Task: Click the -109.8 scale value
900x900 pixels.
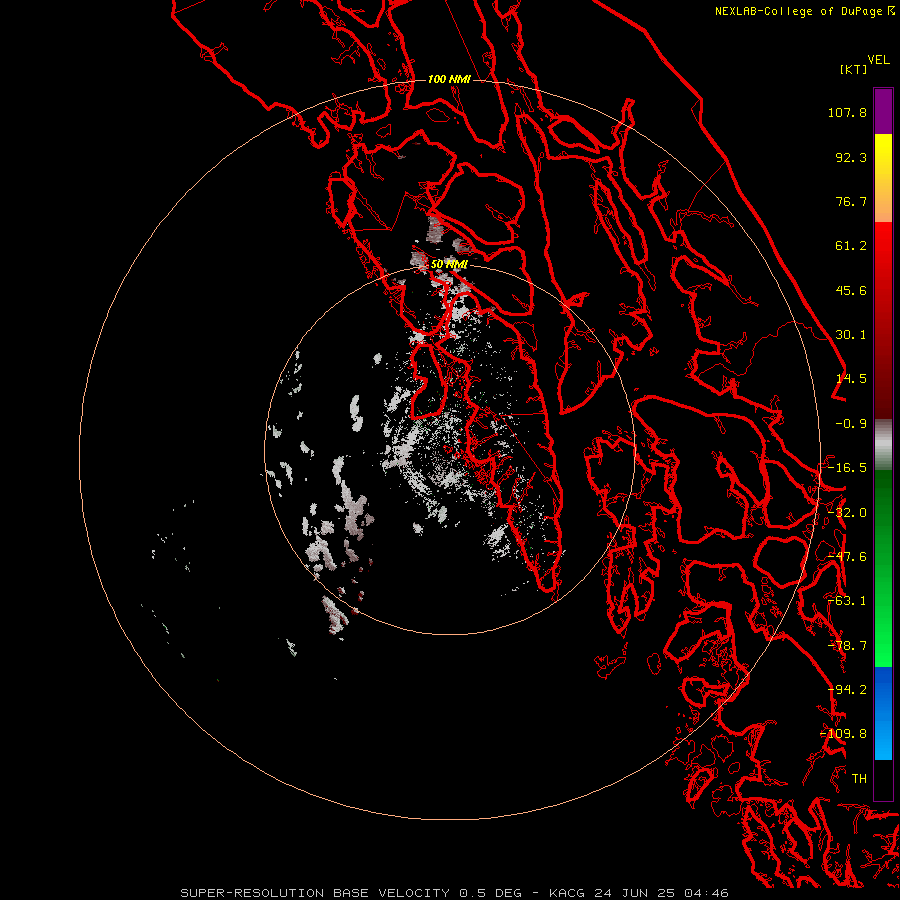Action: coord(843,734)
